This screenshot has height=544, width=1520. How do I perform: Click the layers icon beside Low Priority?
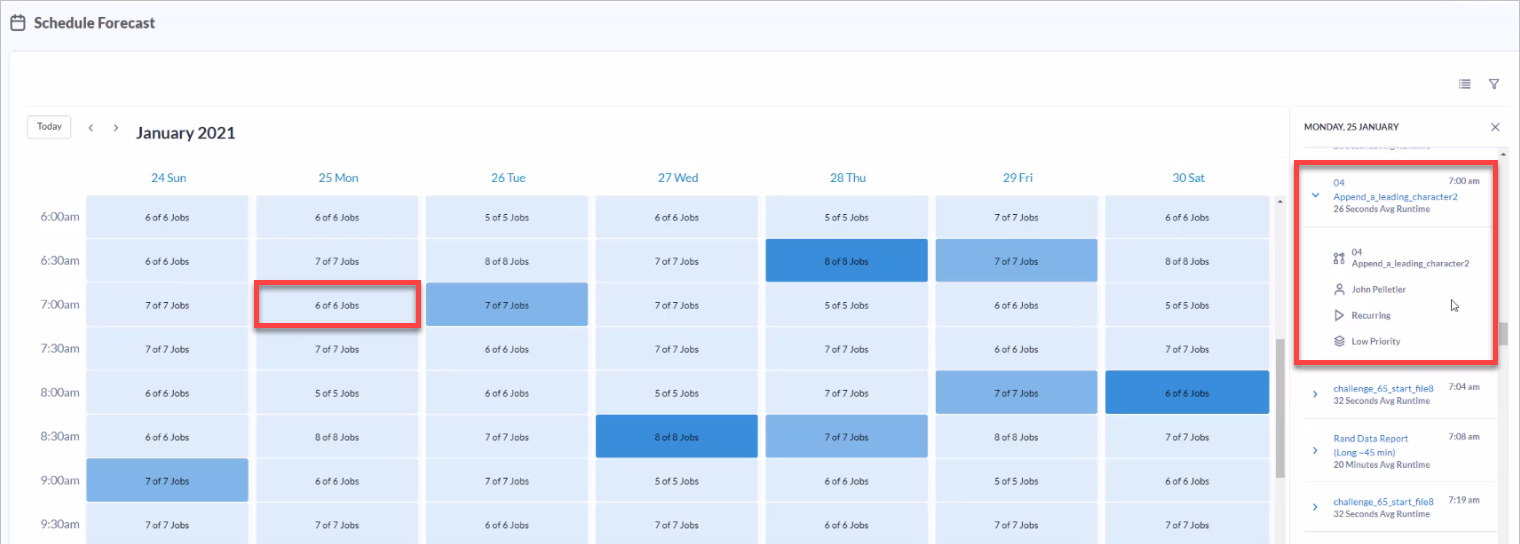coord(1339,341)
